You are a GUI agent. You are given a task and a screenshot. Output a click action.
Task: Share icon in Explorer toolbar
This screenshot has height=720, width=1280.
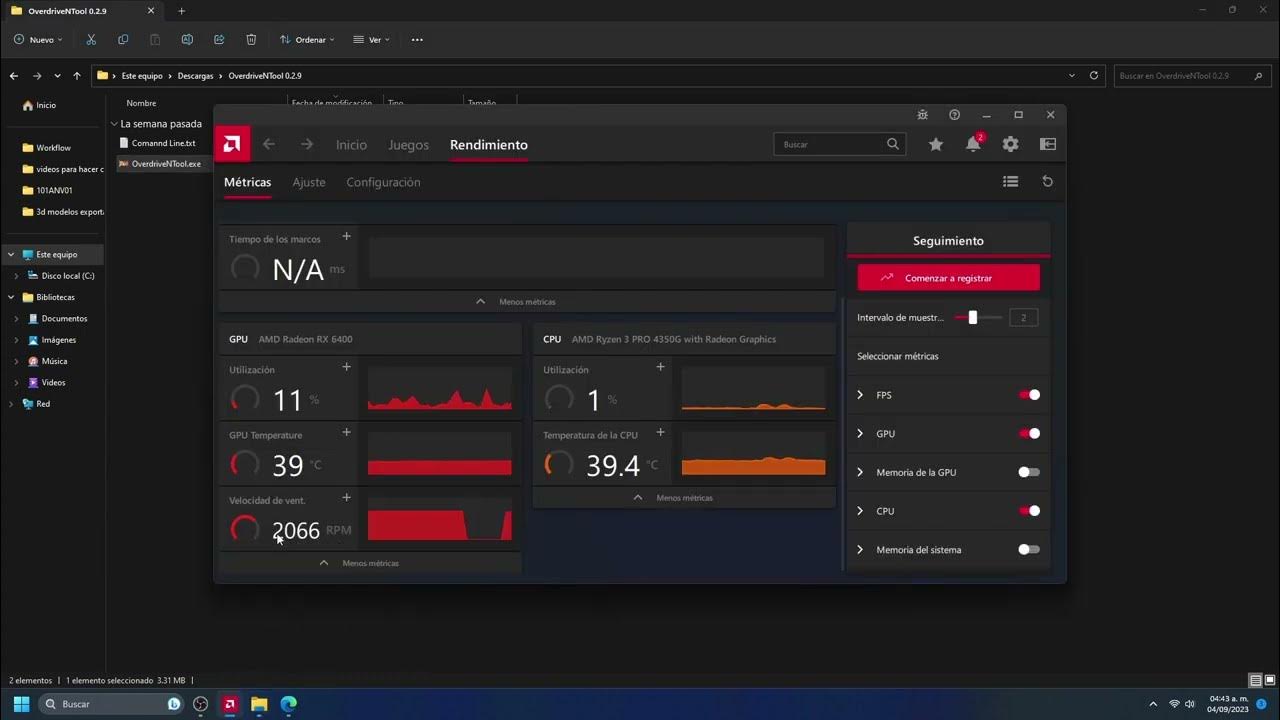coord(219,39)
